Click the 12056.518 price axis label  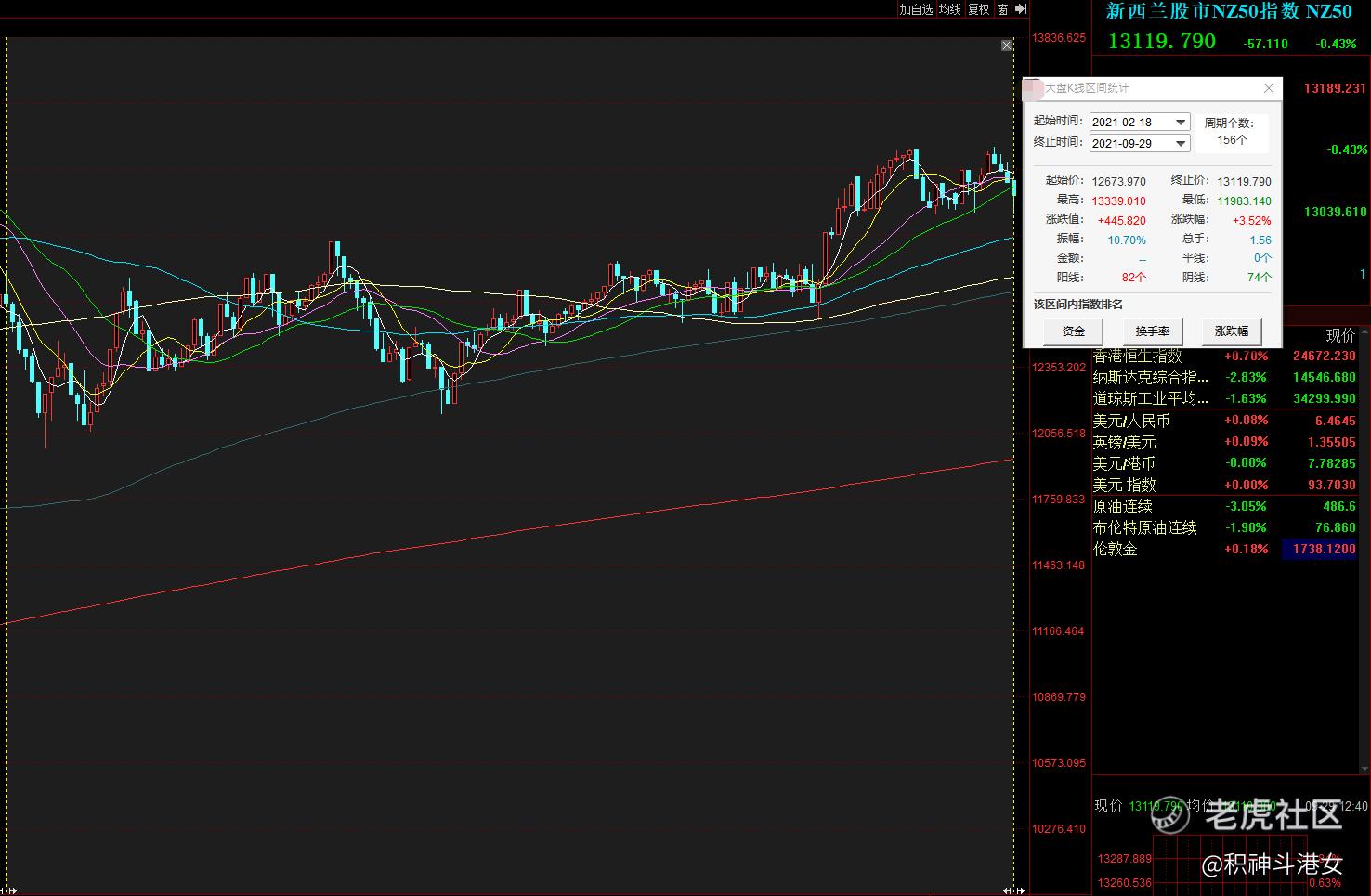(x=1059, y=434)
